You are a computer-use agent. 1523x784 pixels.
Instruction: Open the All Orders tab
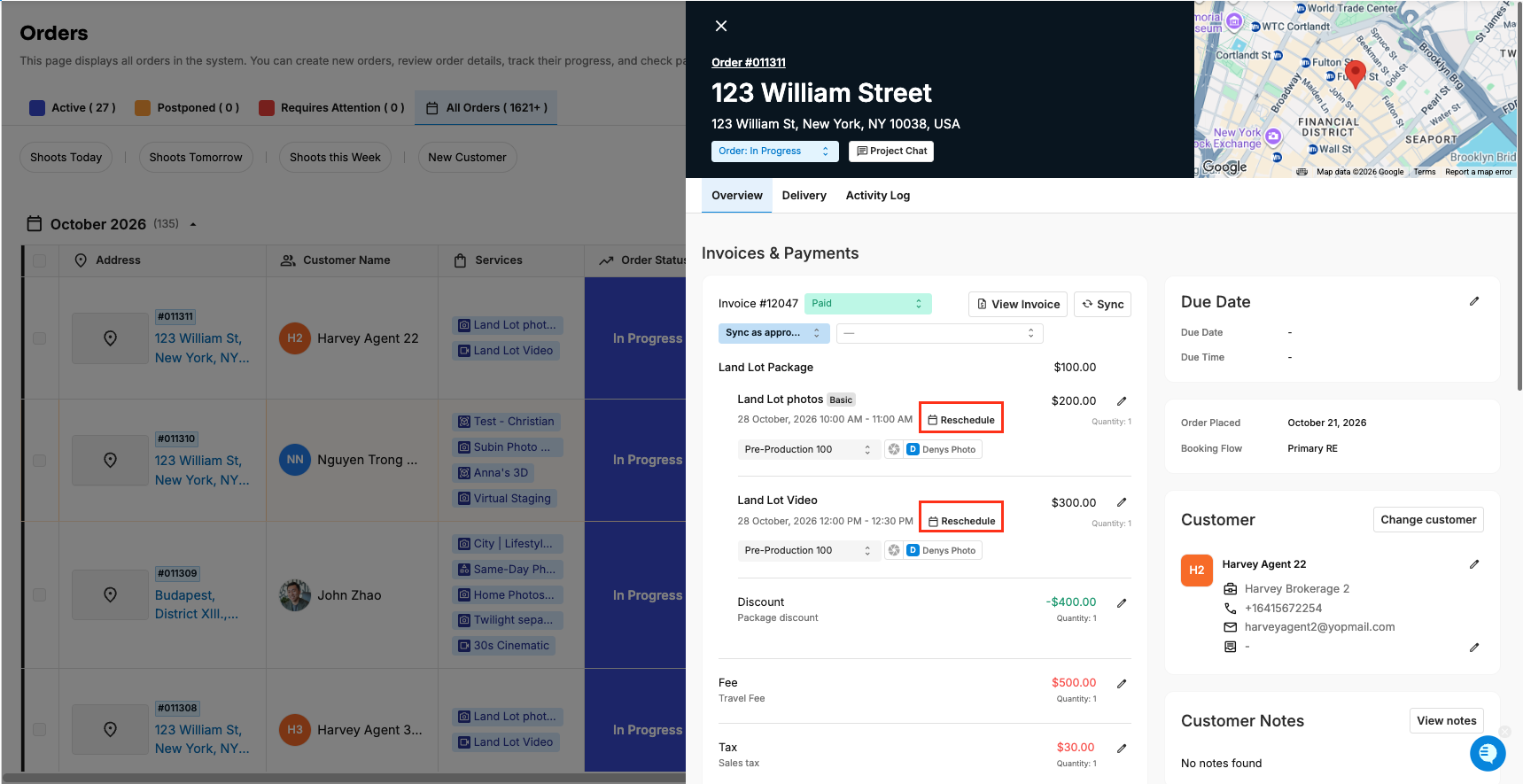(x=486, y=108)
